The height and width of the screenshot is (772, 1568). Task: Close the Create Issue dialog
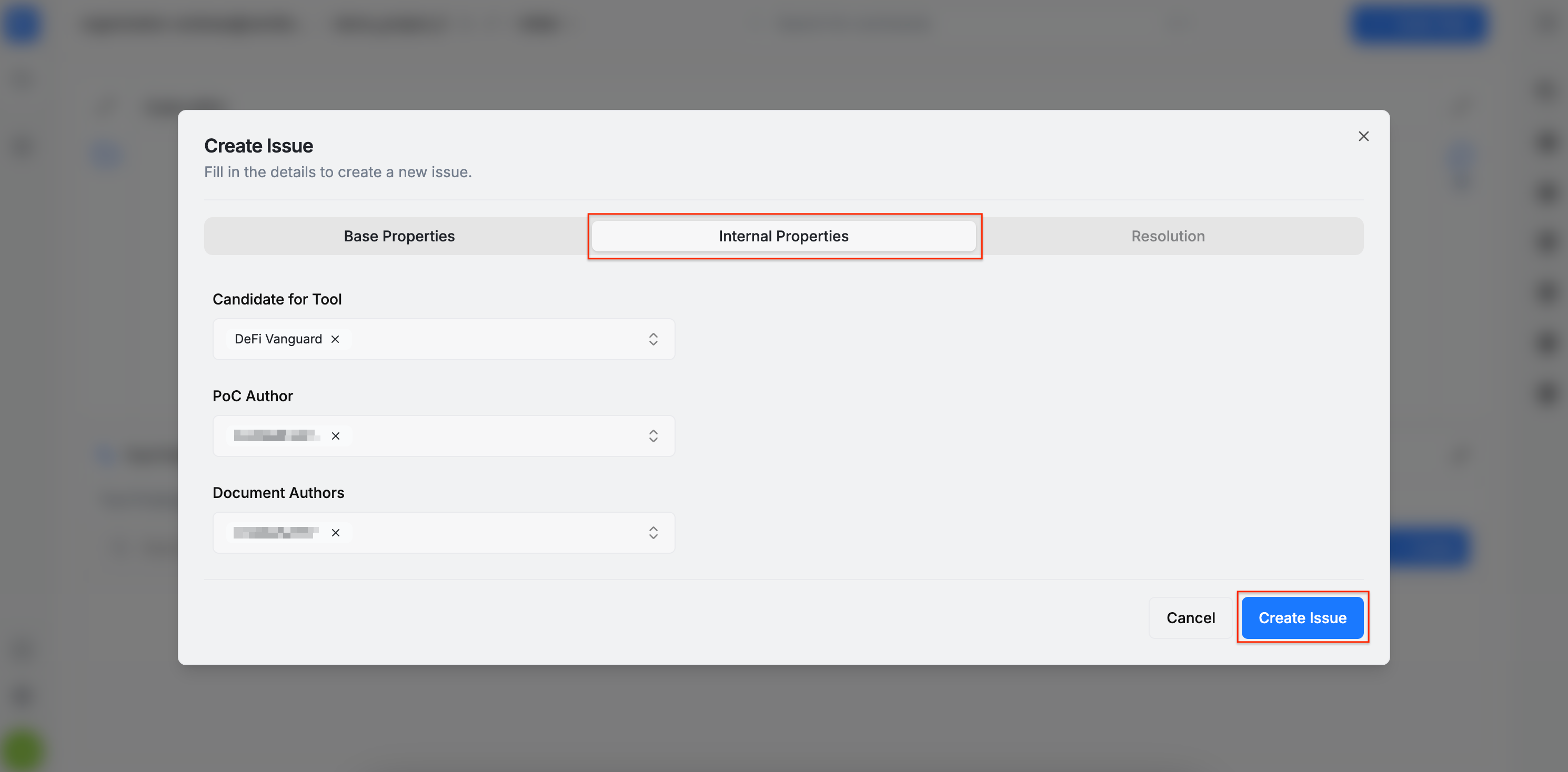tap(1363, 136)
